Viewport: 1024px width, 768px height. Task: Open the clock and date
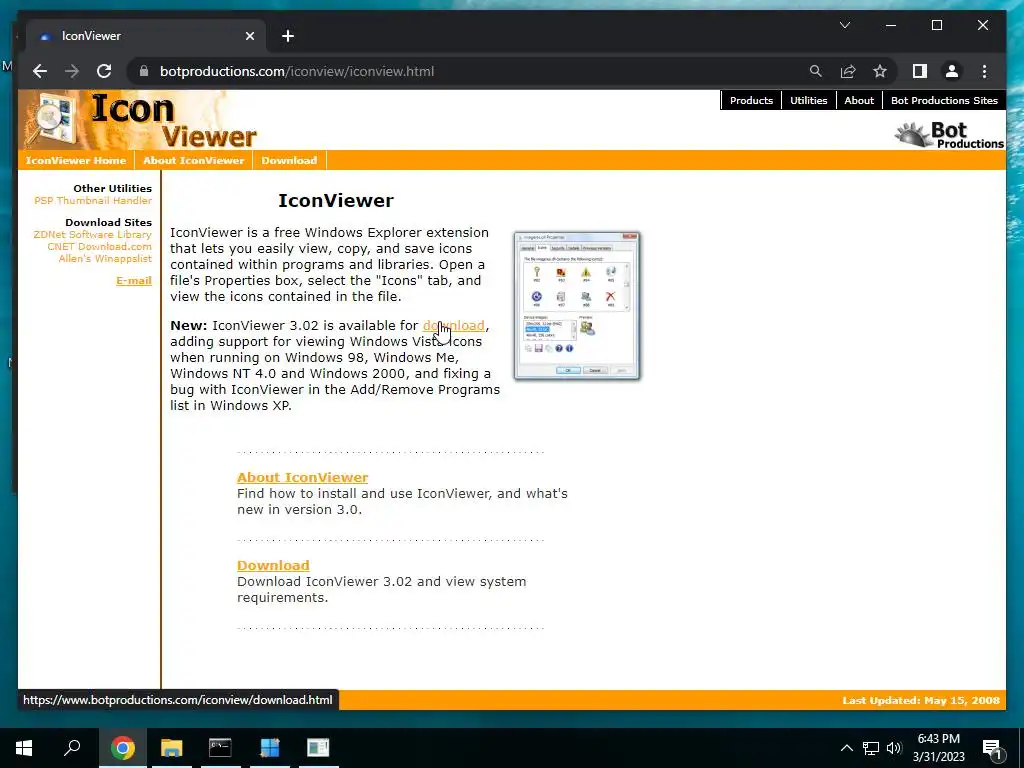(938, 748)
